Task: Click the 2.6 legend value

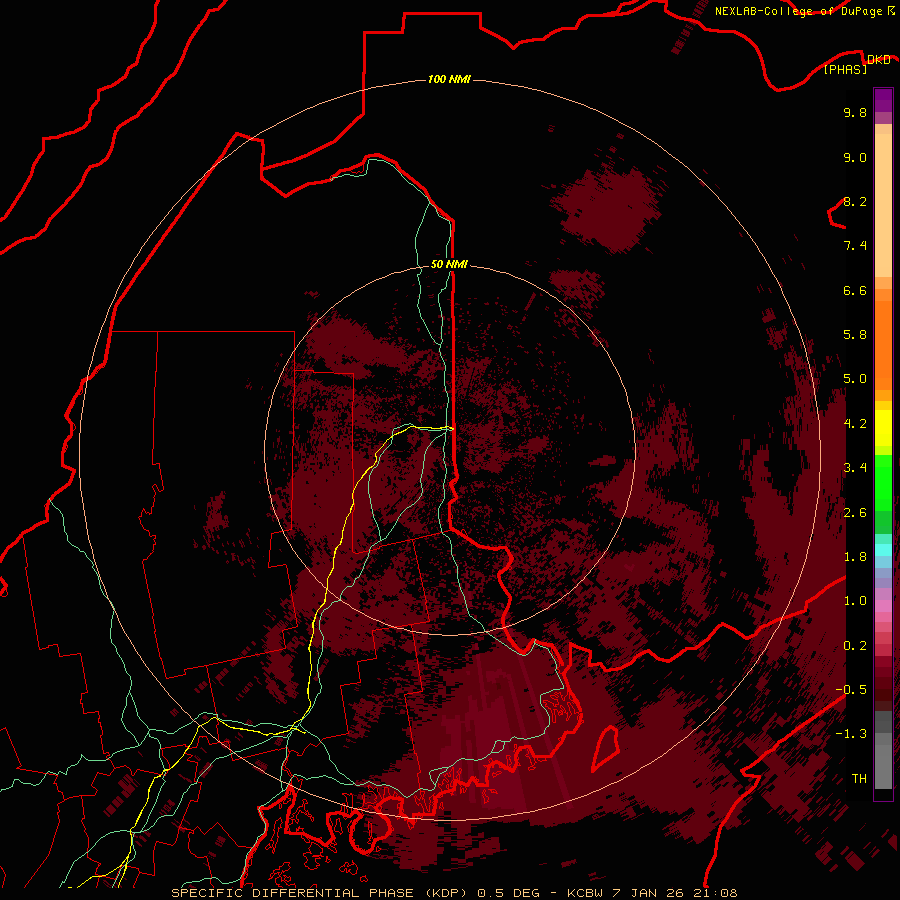Action: (x=855, y=513)
